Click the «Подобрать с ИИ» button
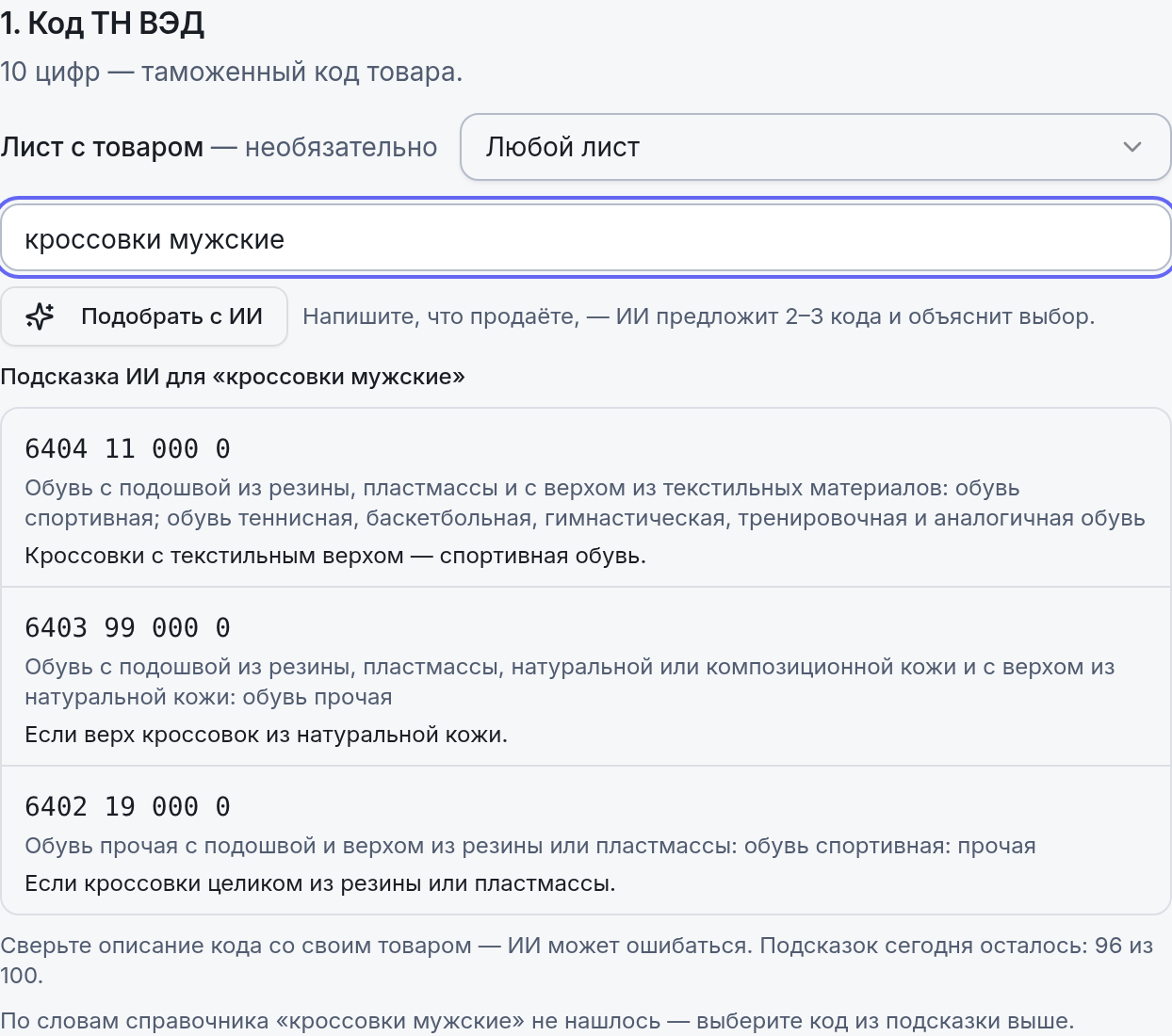The width and height of the screenshot is (1172, 1036). point(144,316)
